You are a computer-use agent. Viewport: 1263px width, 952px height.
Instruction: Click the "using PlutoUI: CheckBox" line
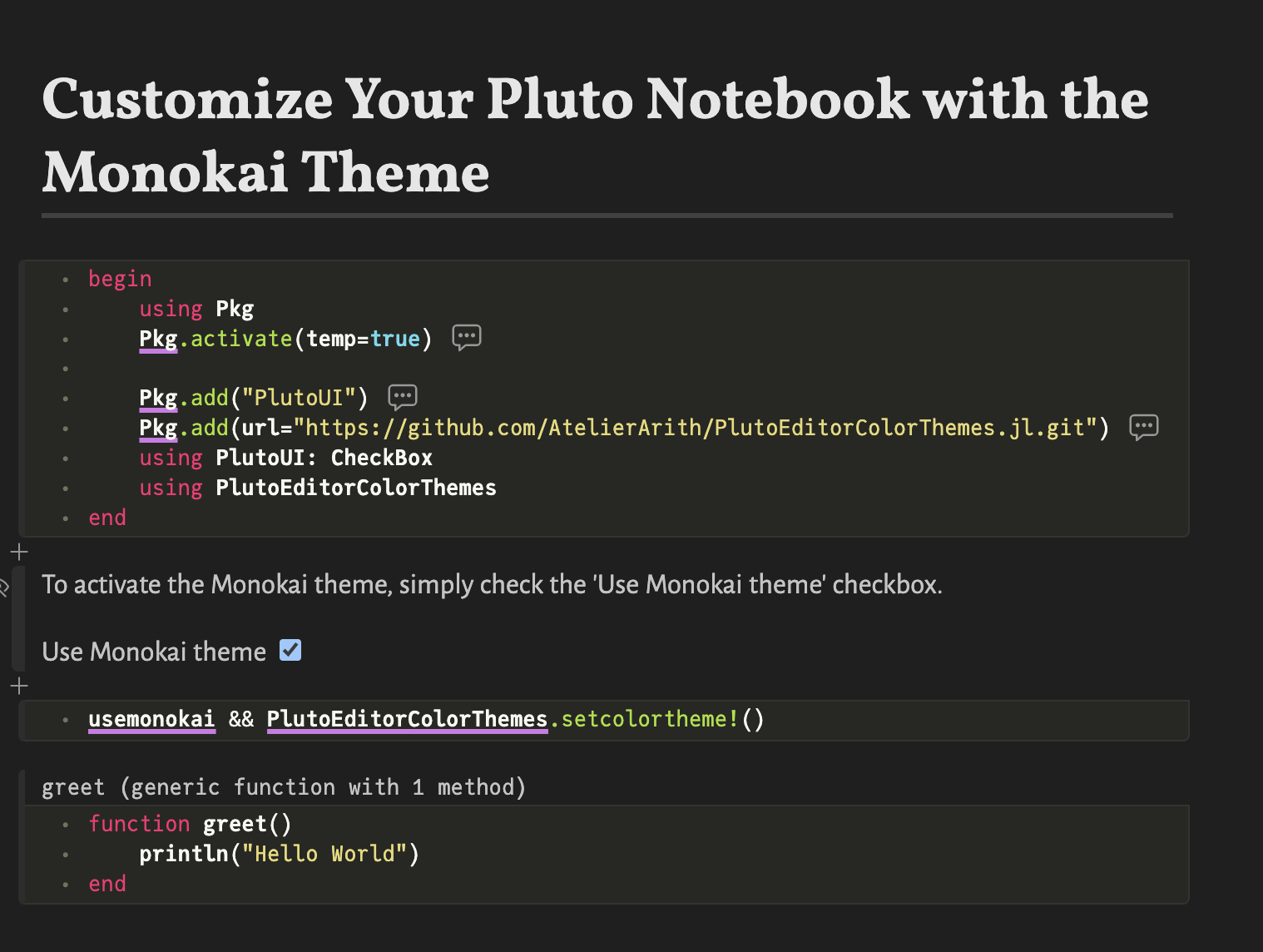(286, 458)
